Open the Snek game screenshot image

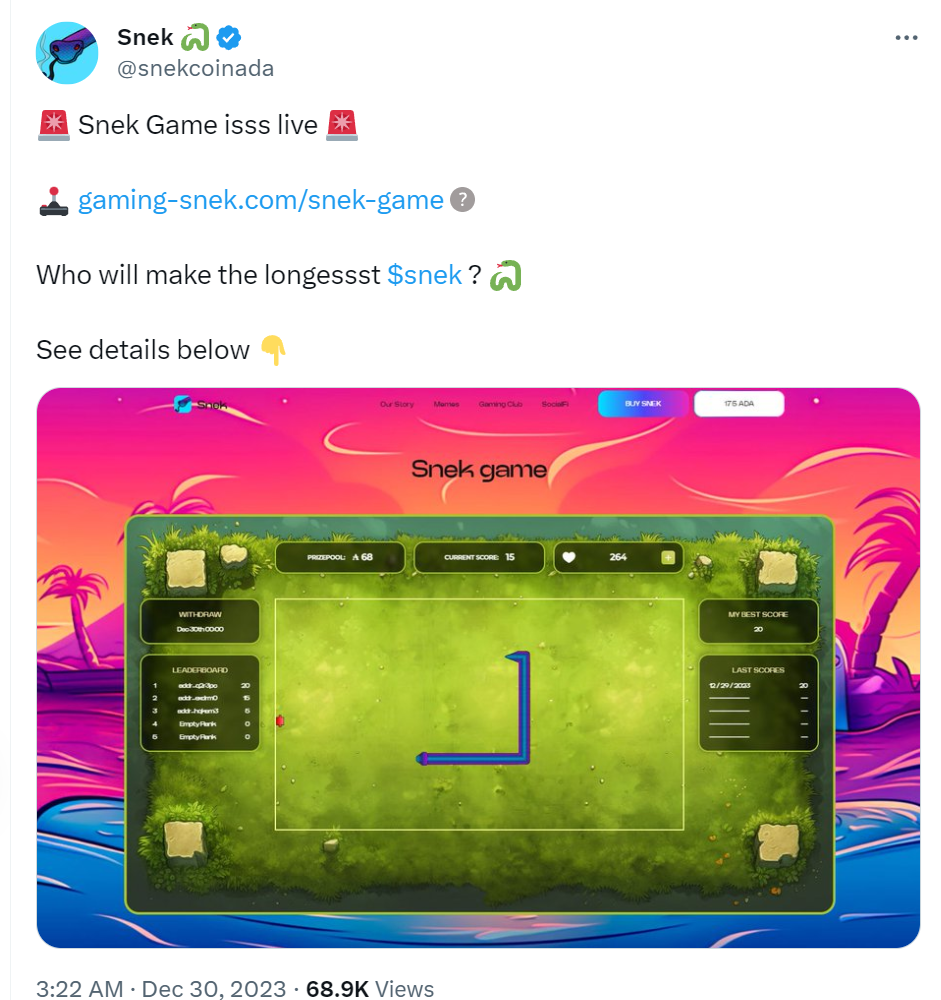pyautogui.click(x=478, y=668)
